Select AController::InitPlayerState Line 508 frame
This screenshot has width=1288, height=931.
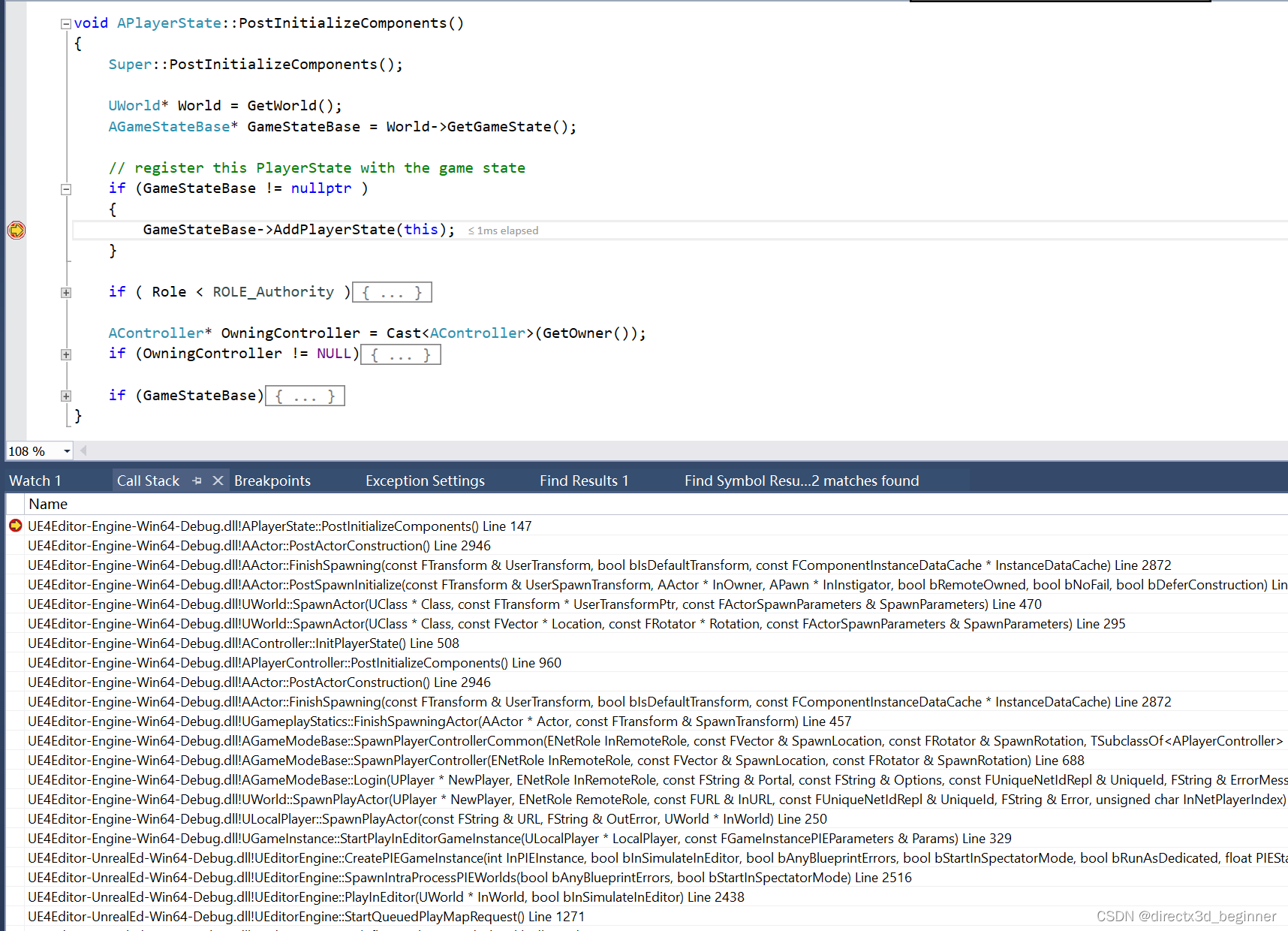(x=243, y=643)
